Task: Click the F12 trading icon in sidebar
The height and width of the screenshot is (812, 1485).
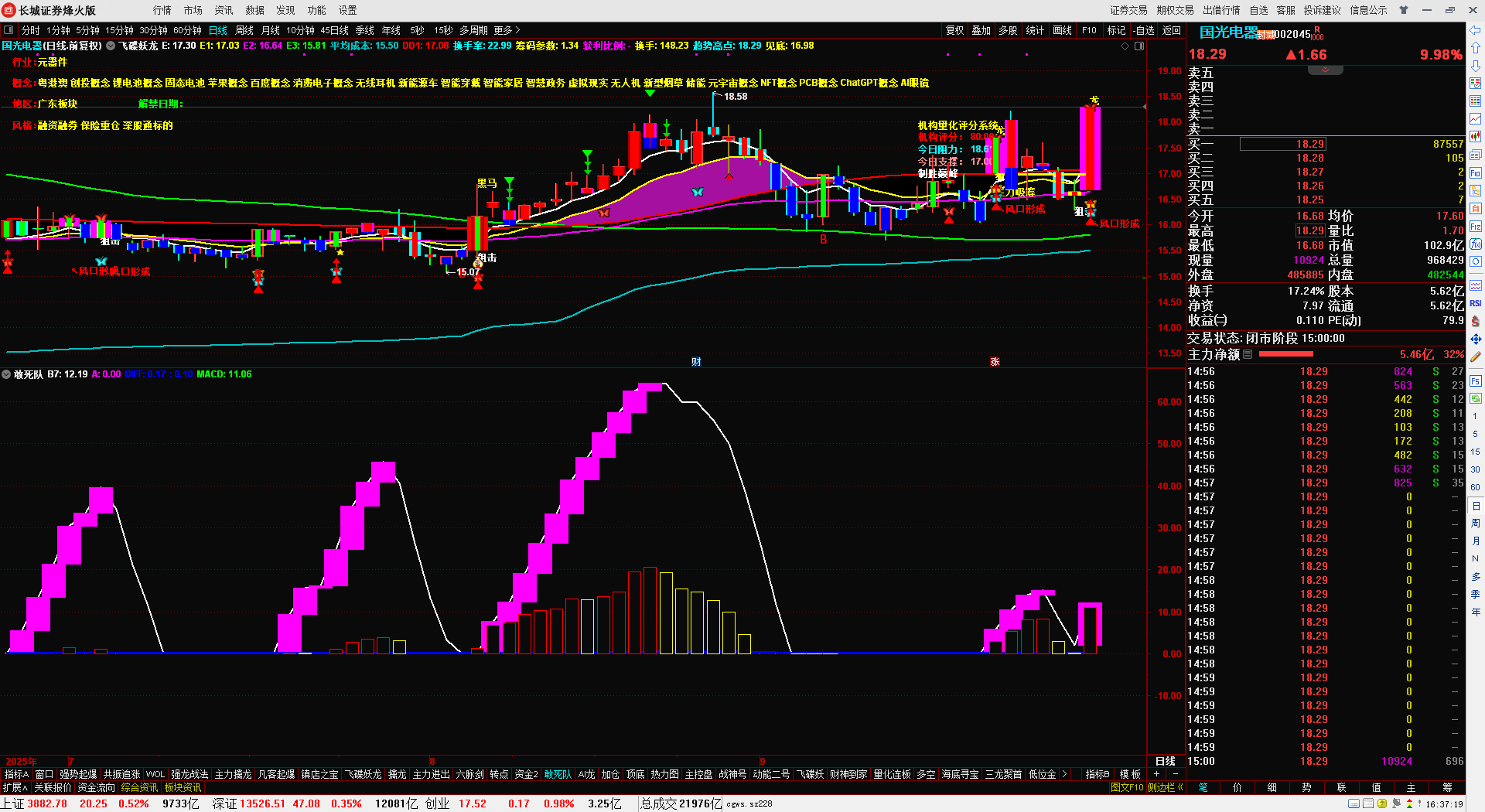Action: click(1476, 227)
